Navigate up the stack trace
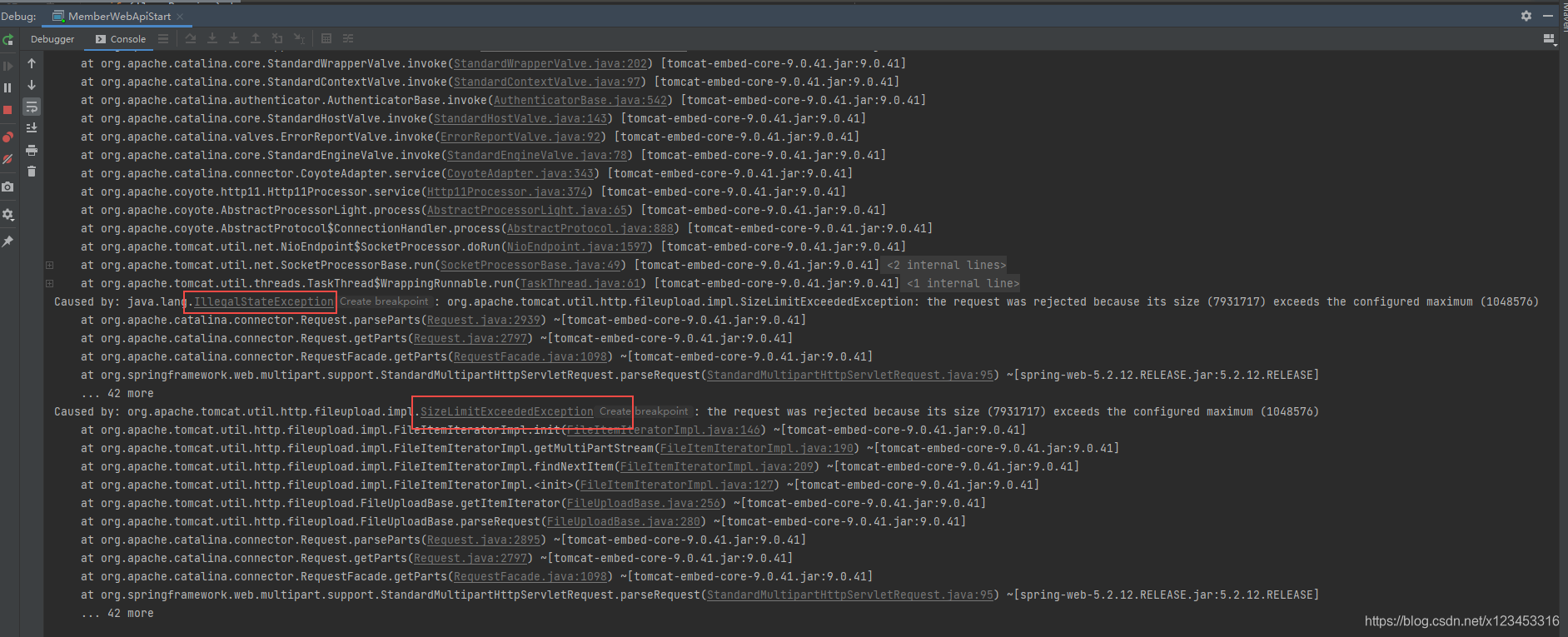This screenshot has height=637, width=1568. [x=32, y=63]
